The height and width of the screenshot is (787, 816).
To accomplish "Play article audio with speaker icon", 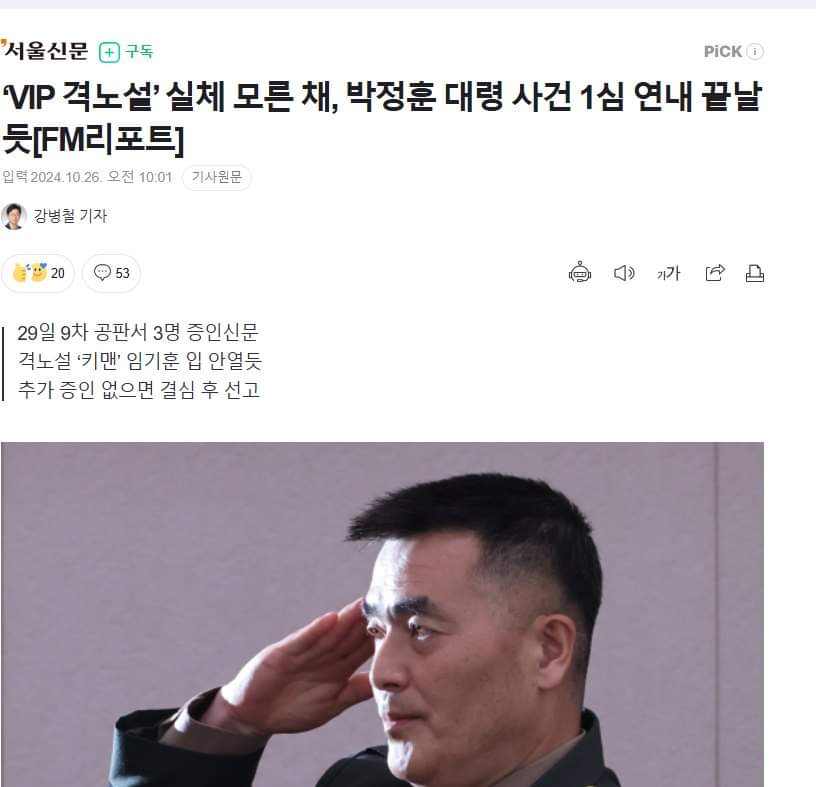I will 624,273.
